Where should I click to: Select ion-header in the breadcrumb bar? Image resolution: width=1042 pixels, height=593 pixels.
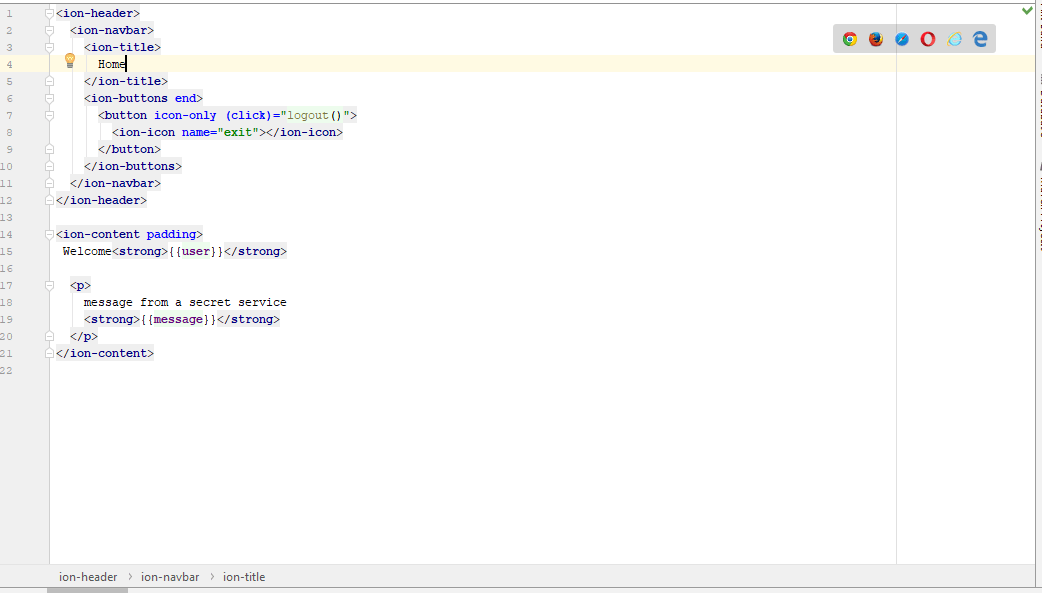[x=88, y=576]
